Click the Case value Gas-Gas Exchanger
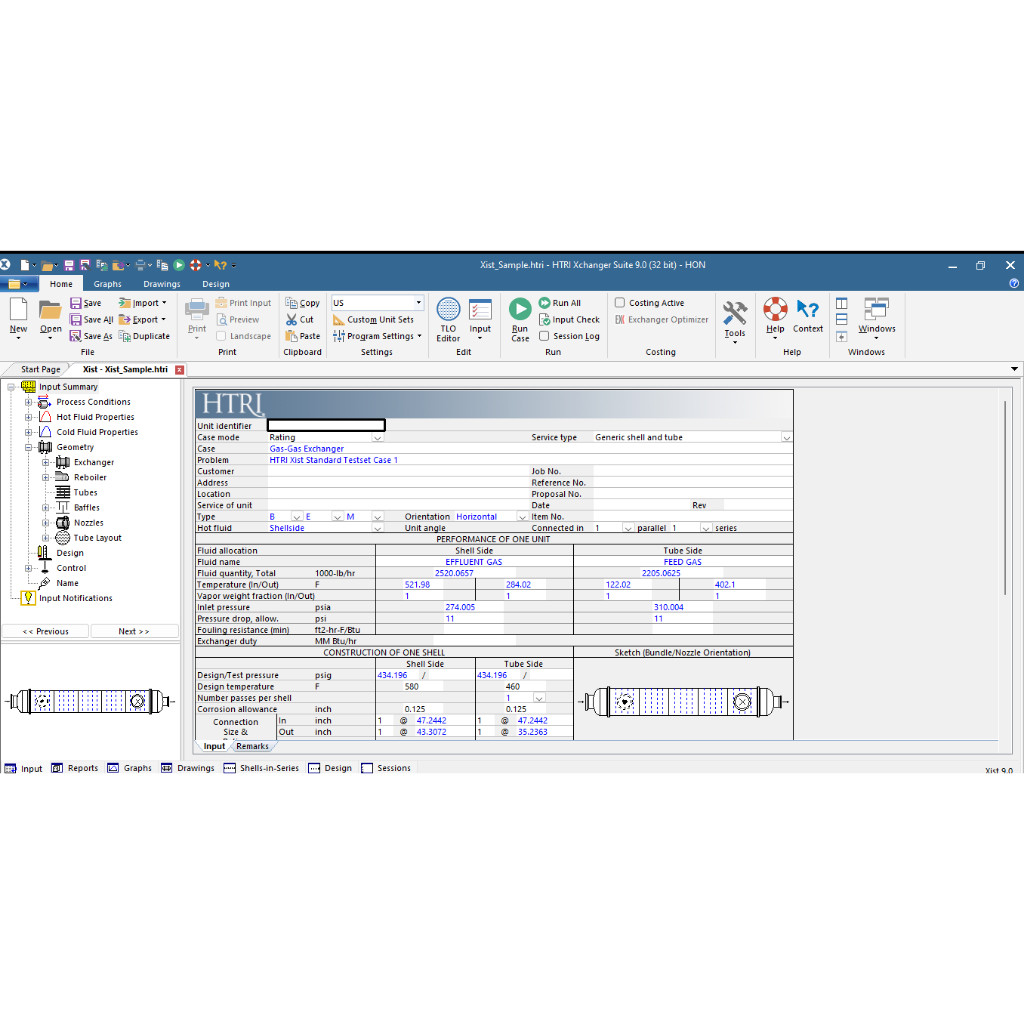 coord(306,449)
